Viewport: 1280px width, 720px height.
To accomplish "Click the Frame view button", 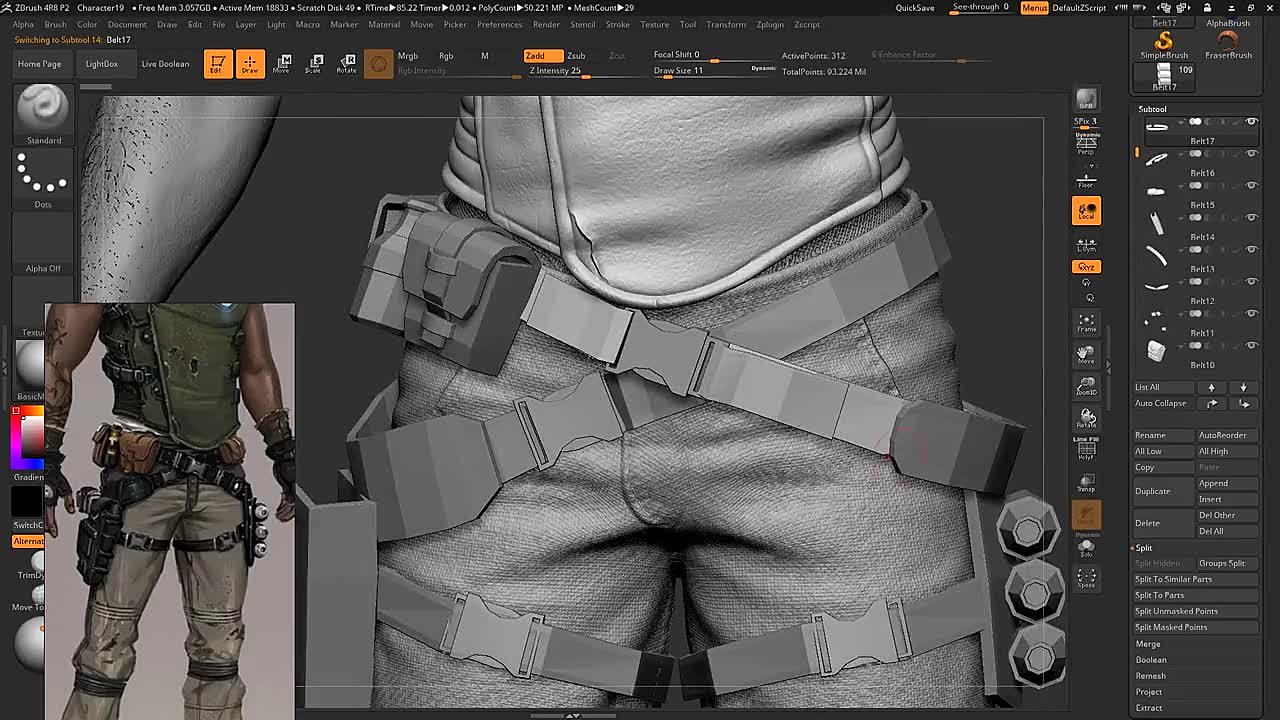I will (x=1086, y=322).
